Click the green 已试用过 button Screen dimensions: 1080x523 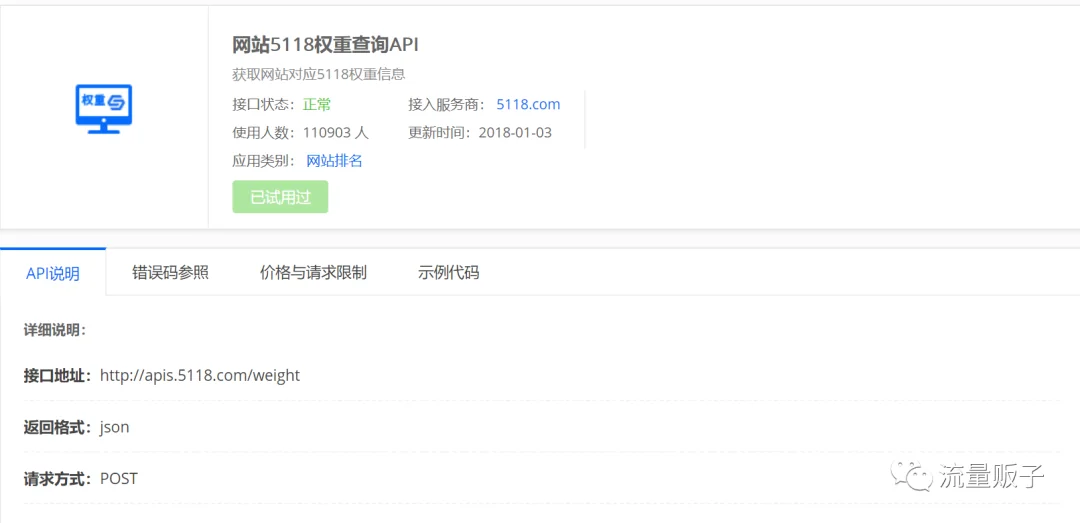click(x=280, y=197)
